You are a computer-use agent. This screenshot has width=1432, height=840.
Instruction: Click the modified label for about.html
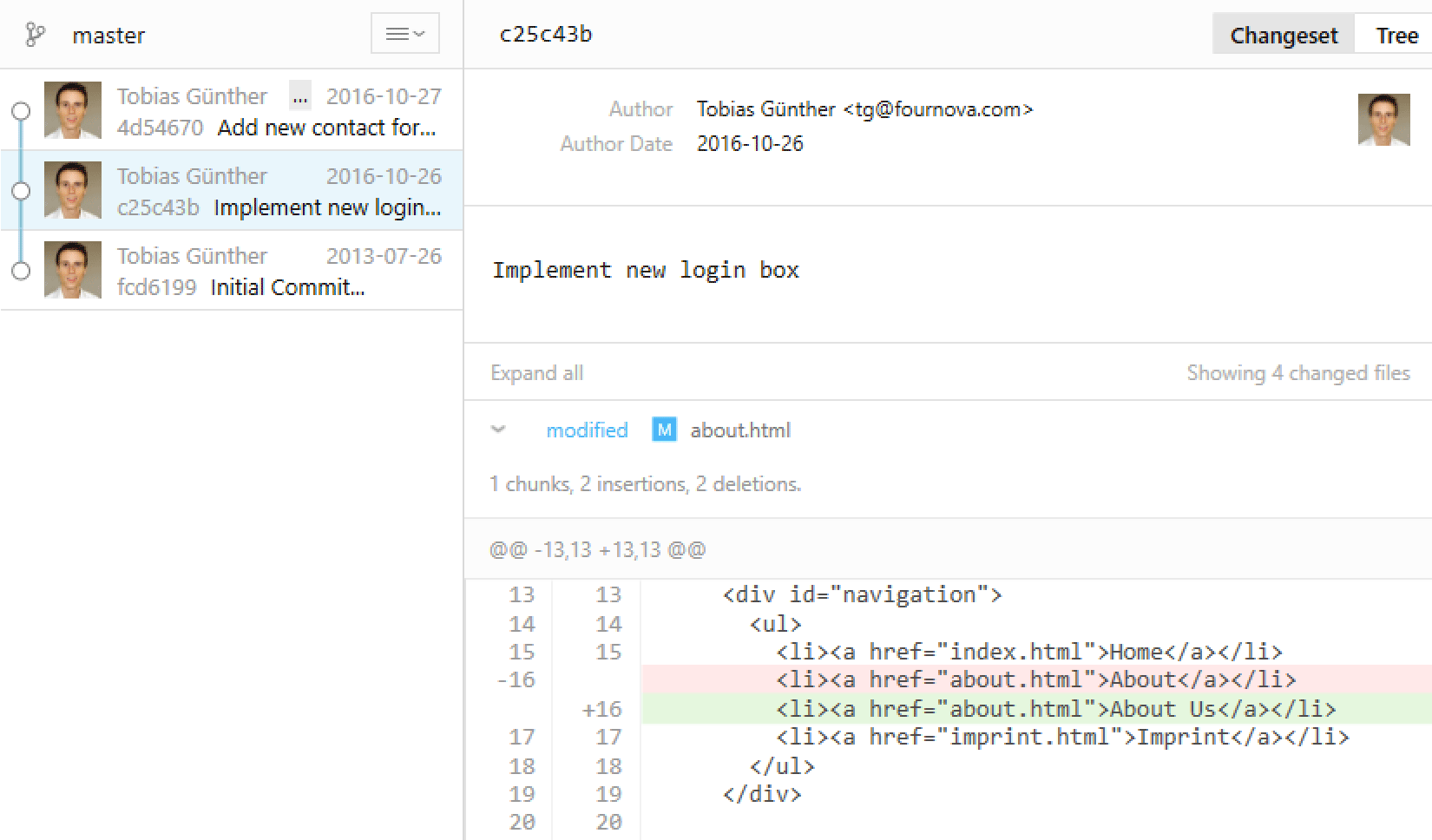coord(587,430)
